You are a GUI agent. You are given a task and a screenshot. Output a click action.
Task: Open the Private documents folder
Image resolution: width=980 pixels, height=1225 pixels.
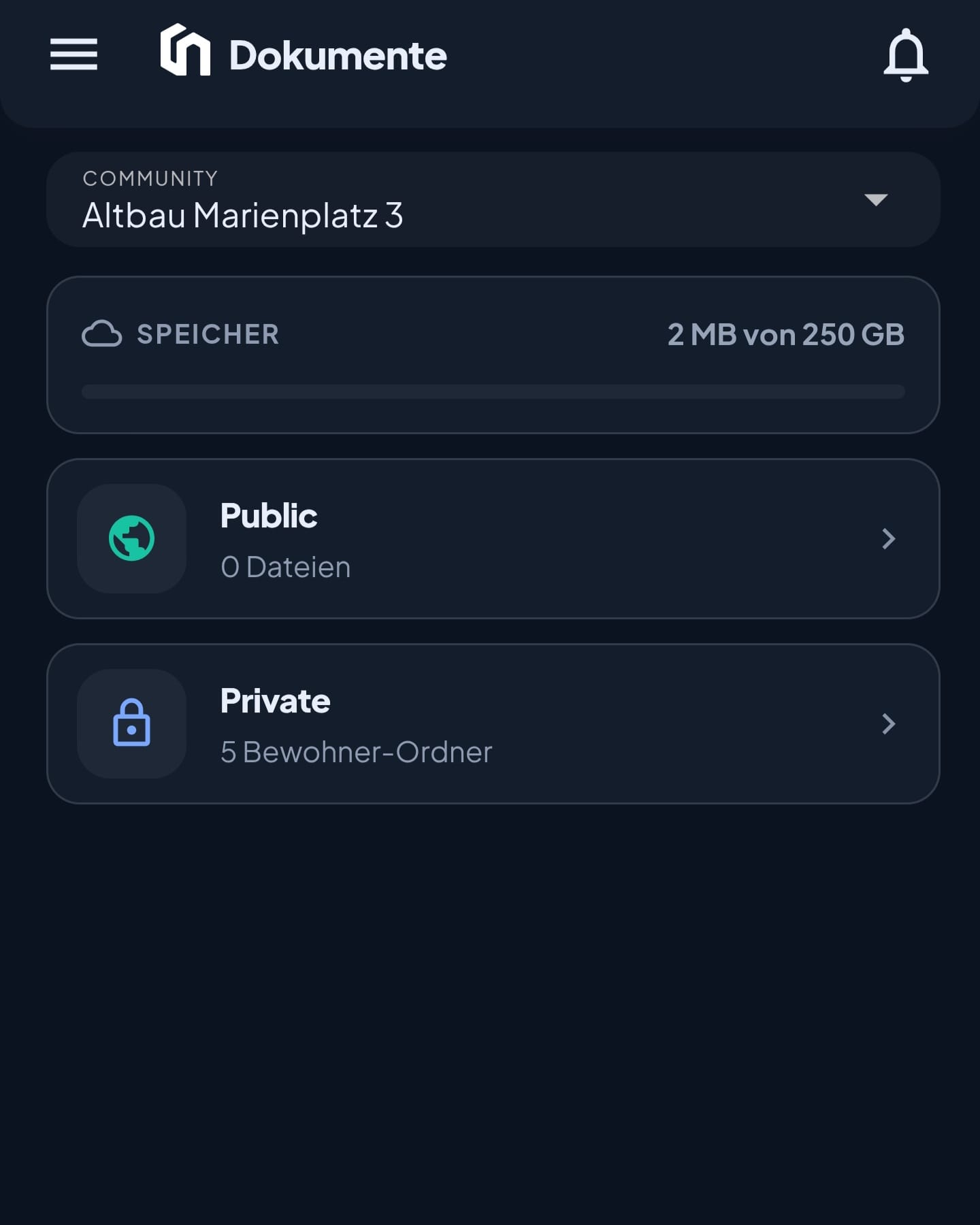[493, 723]
